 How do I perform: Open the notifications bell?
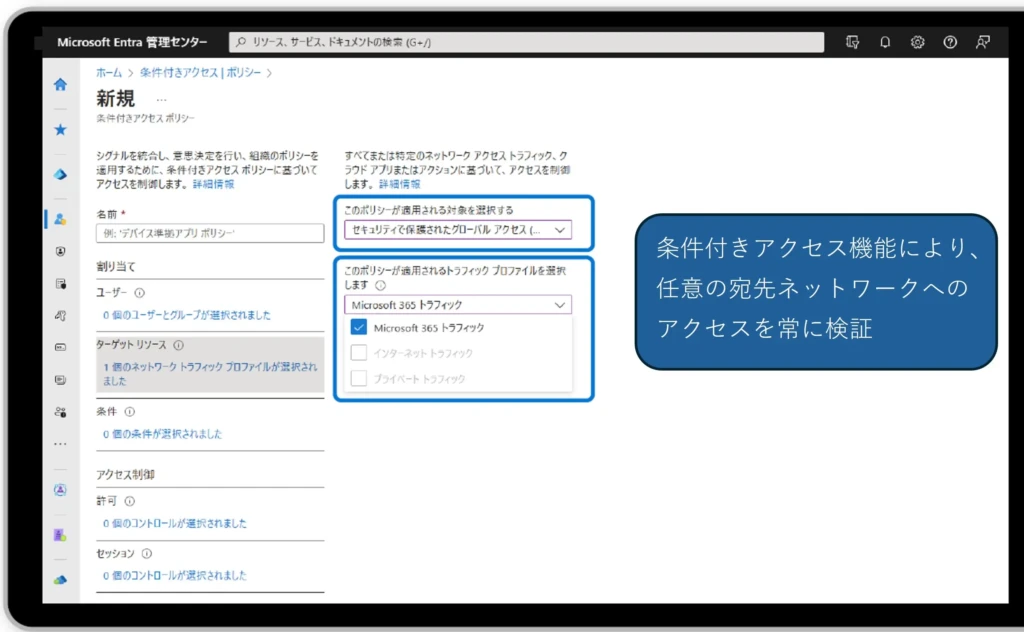(885, 42)
